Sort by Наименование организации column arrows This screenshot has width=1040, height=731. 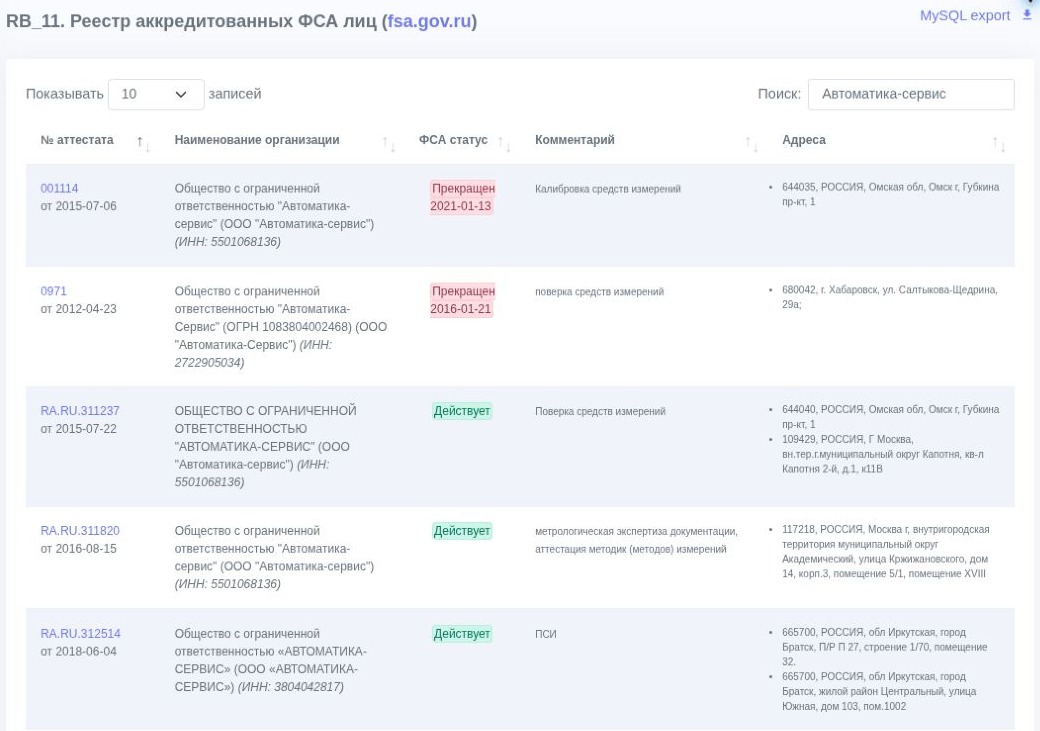click(389, 143)
